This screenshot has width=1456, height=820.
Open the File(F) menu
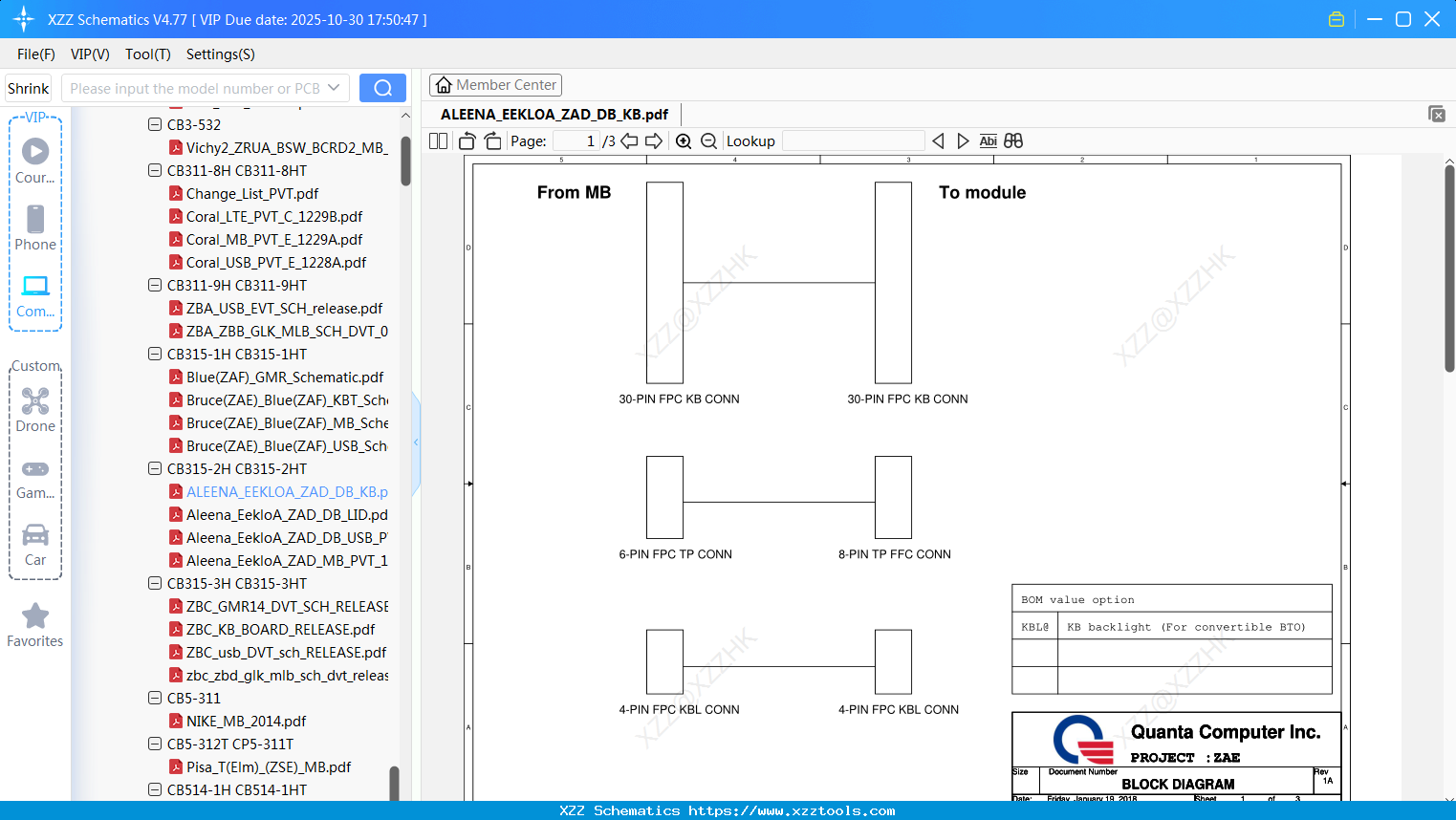tap(36, 54)
